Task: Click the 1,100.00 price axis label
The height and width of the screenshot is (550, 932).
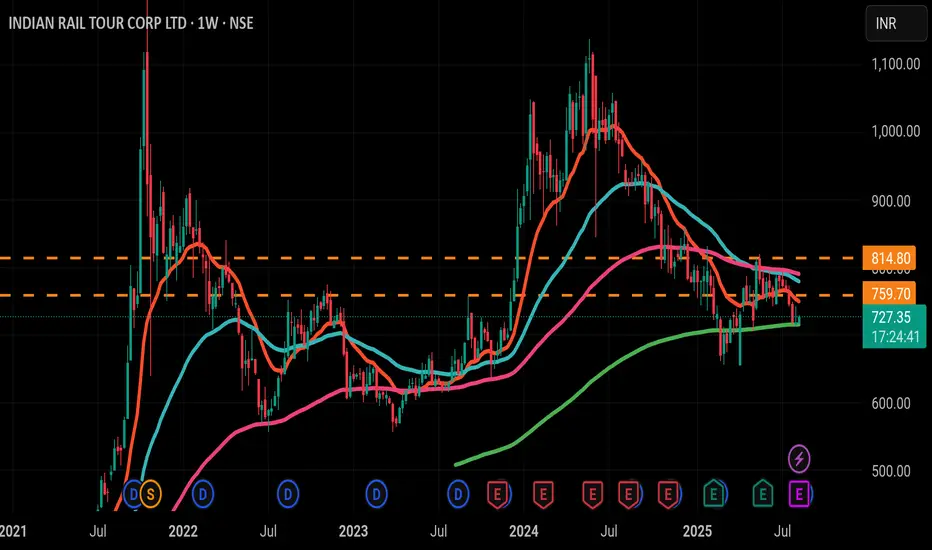Action: pos(895,64)
